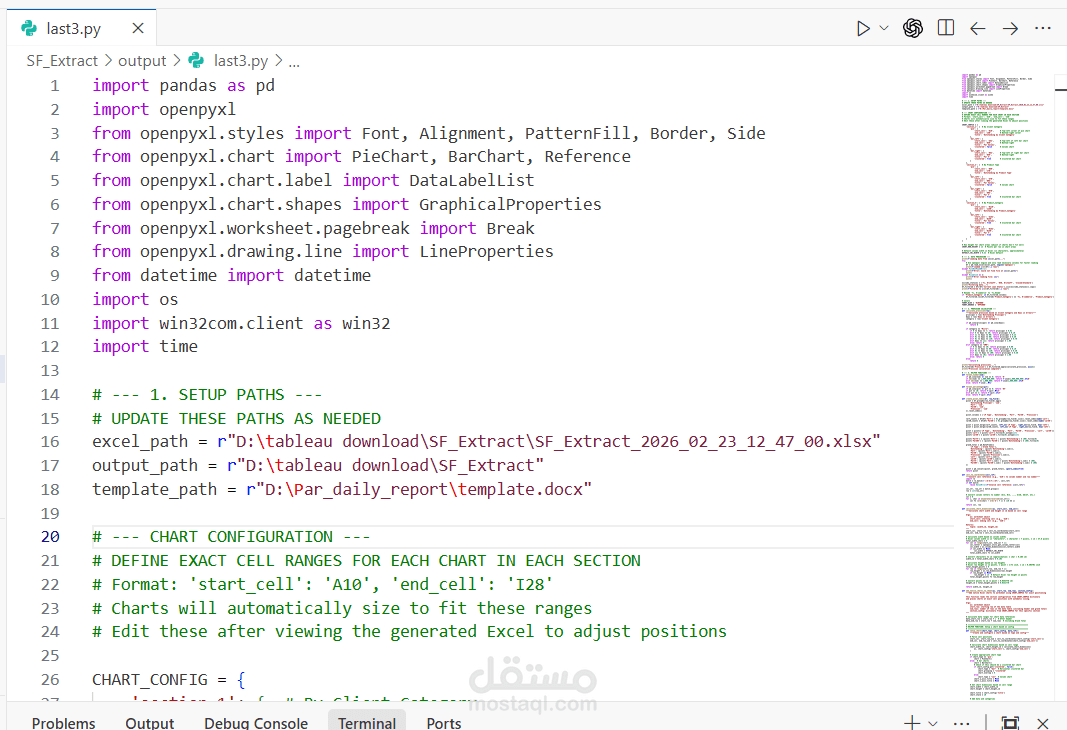Click 'Edit these after viewing' comment
The image size is (1067, 730).
[409, 631]
